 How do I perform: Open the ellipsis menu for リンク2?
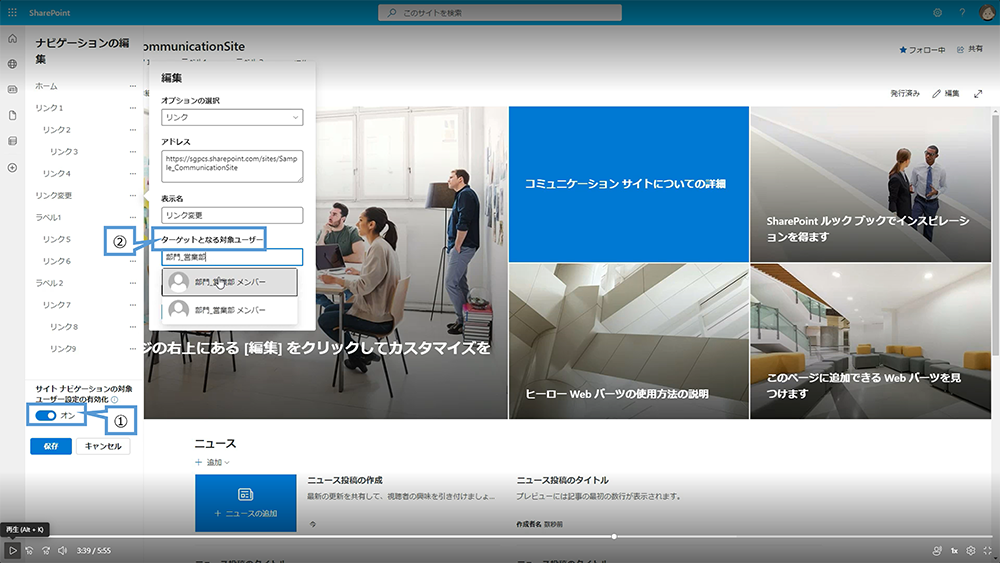coord(133,129)
